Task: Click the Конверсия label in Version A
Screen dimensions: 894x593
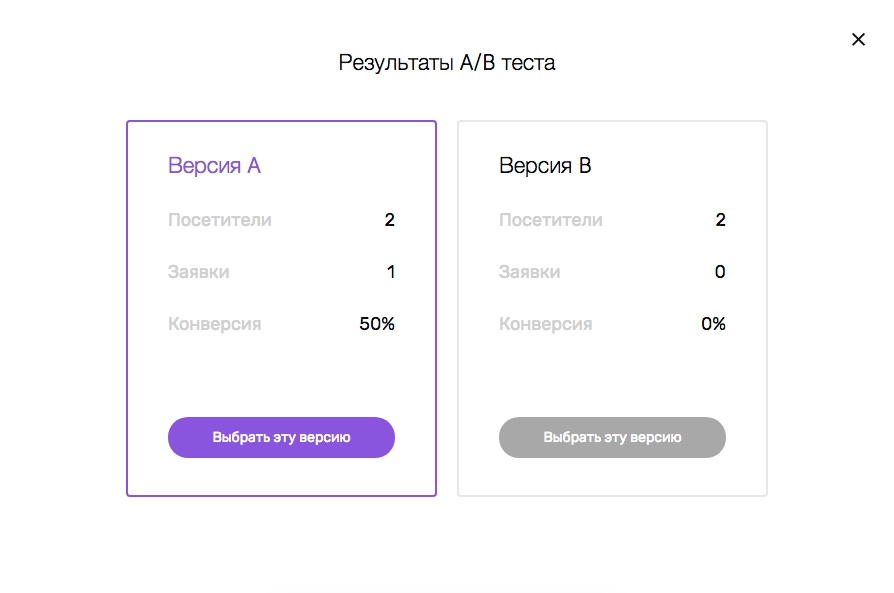Action: (x=214, y=324)
